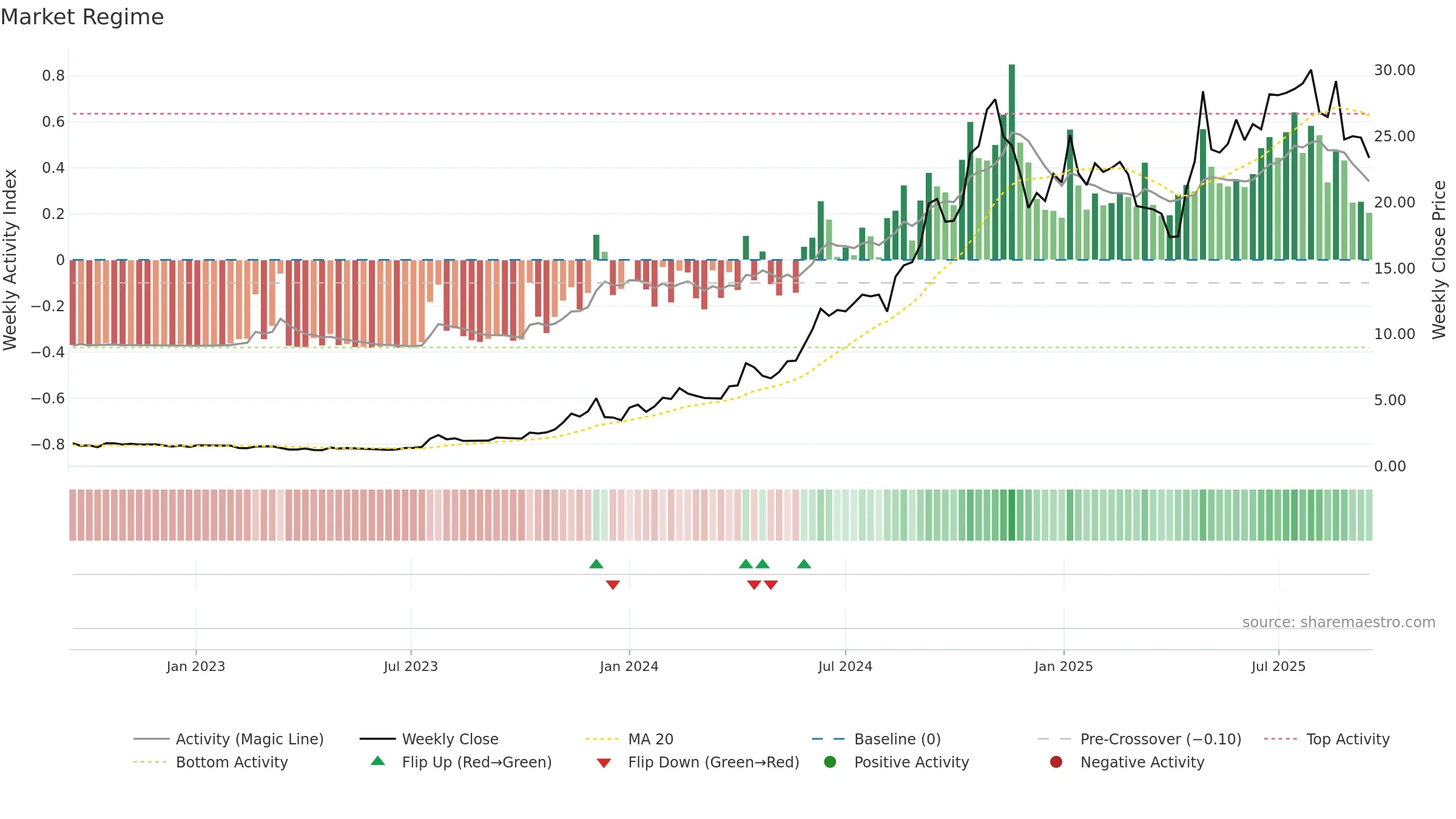The image size is (1456, 819).
Task: Click the red circle Negative Activity legend icon
Action: pyautogui.click(x=1056, y=761)
